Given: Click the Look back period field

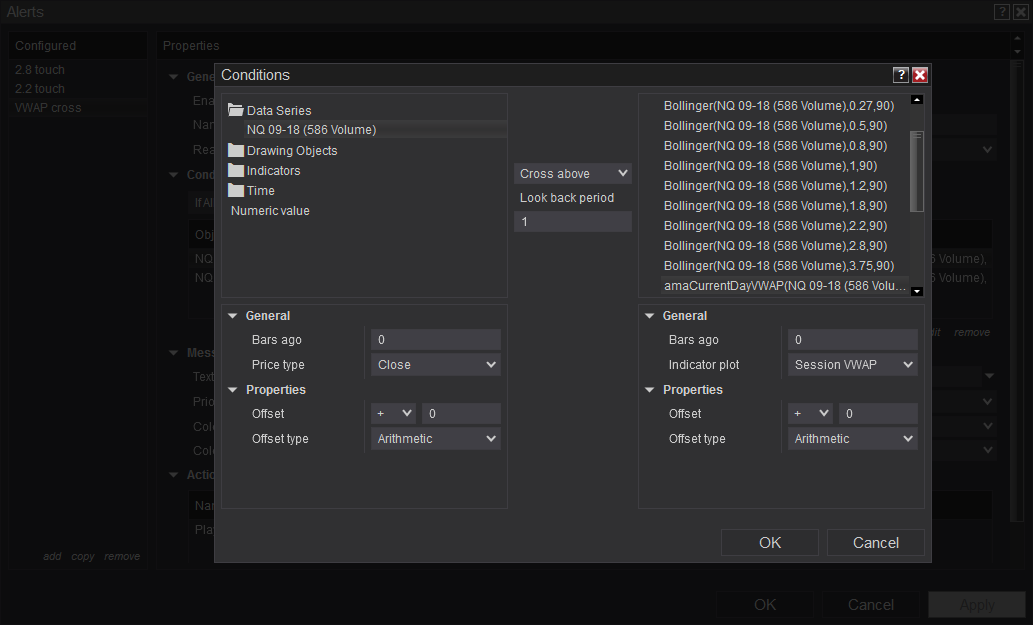Looking at the screenshot, I should (x=572, y=222).
